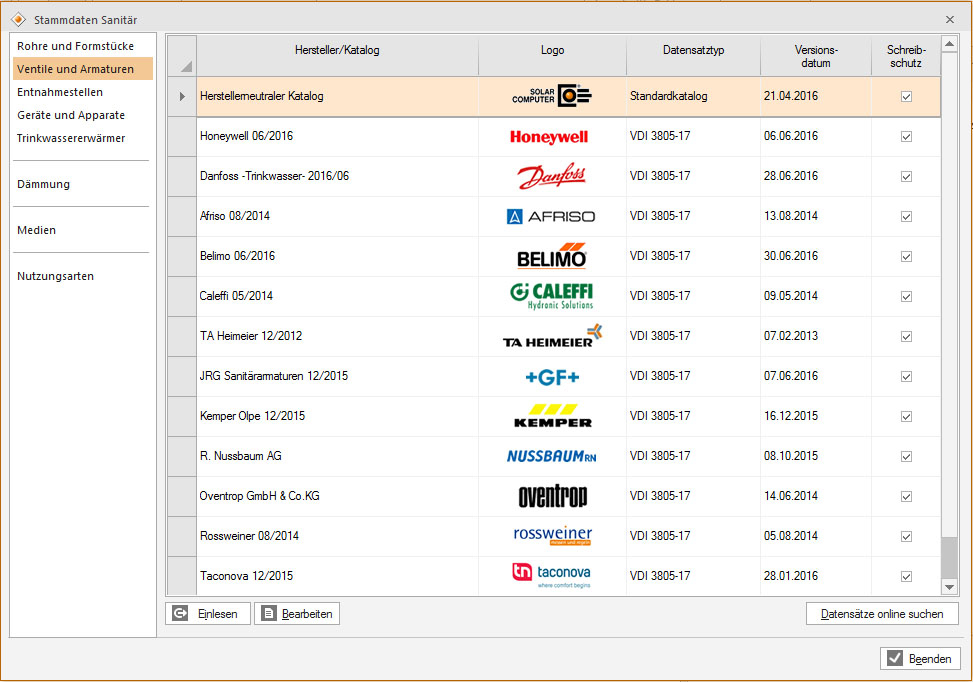Click the Einlesen button
The image size is (973, 682).
pyautogui.click(x=208, y=614)
